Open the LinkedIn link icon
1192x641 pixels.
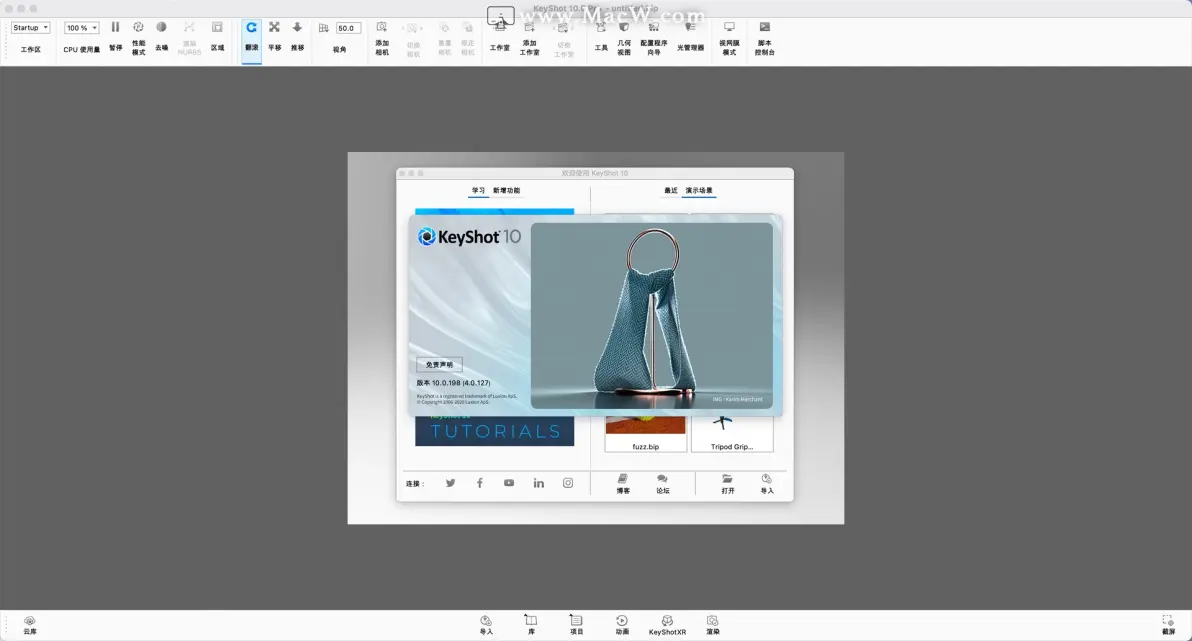pyautogui.click(x=538, y=483)
